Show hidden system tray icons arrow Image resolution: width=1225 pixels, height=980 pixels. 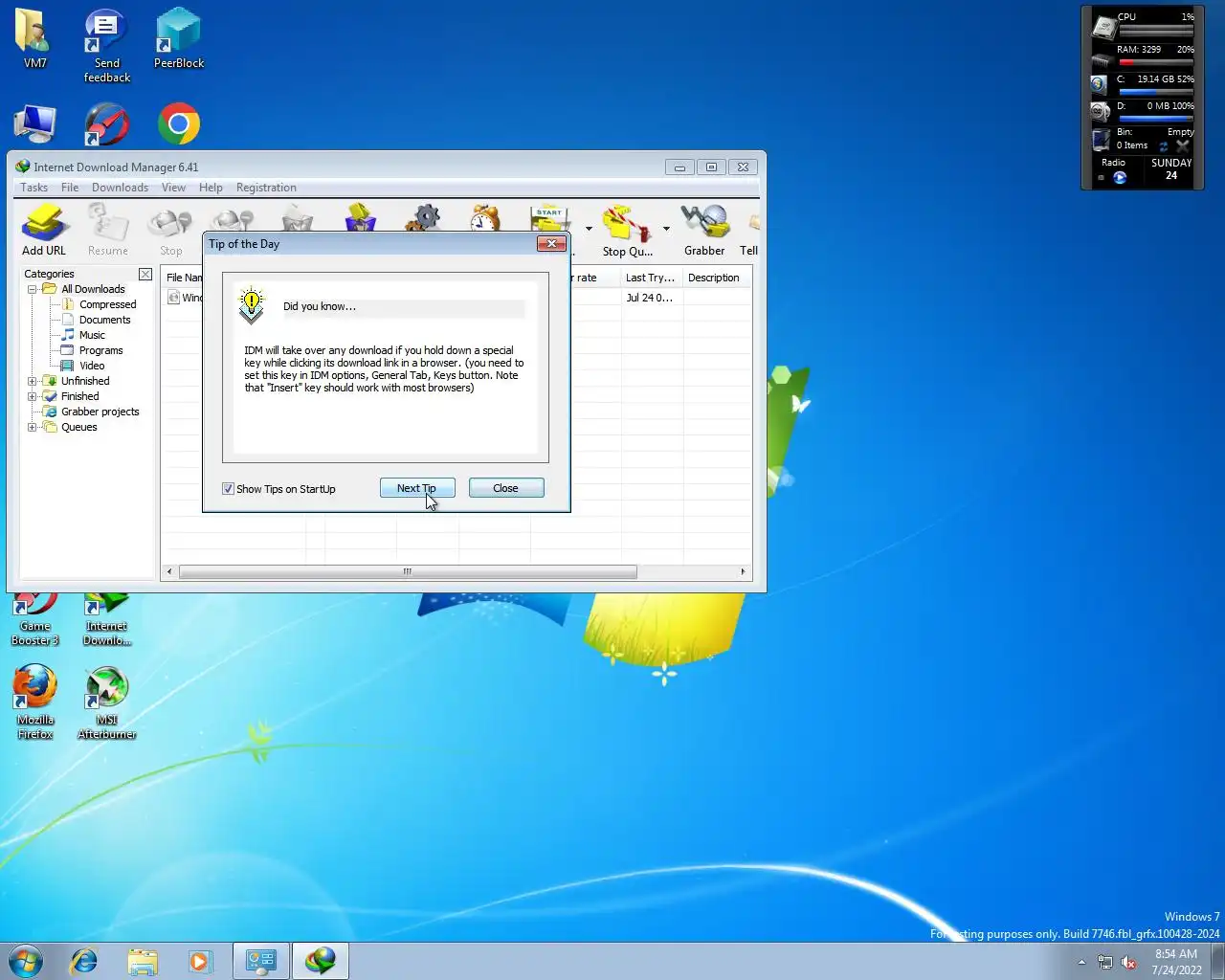(1081, 962)
